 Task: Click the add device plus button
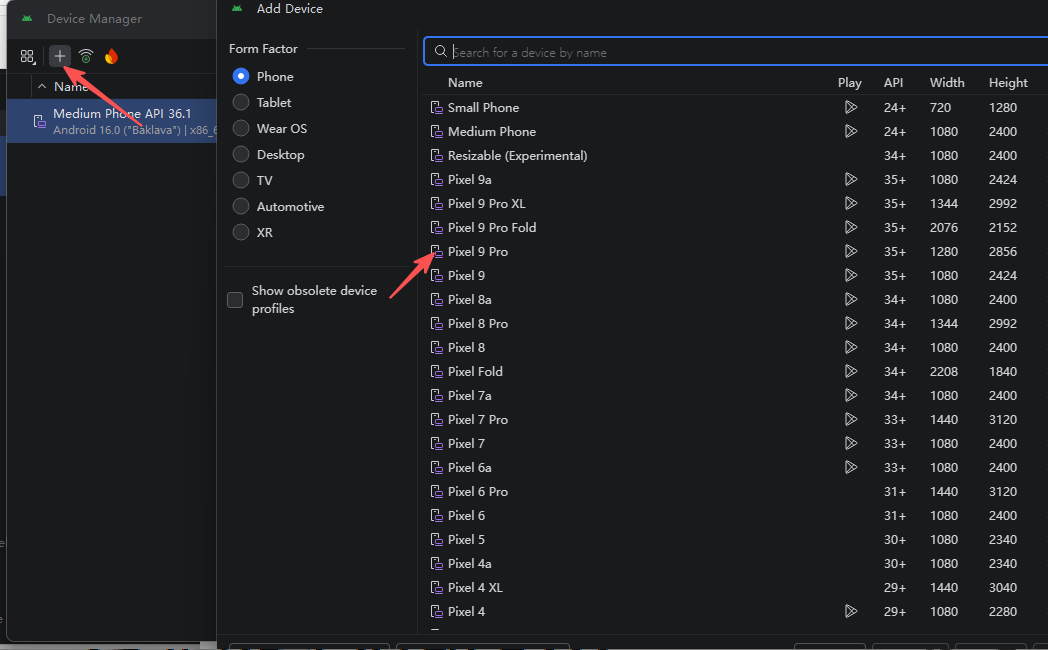tap(59, 56)
